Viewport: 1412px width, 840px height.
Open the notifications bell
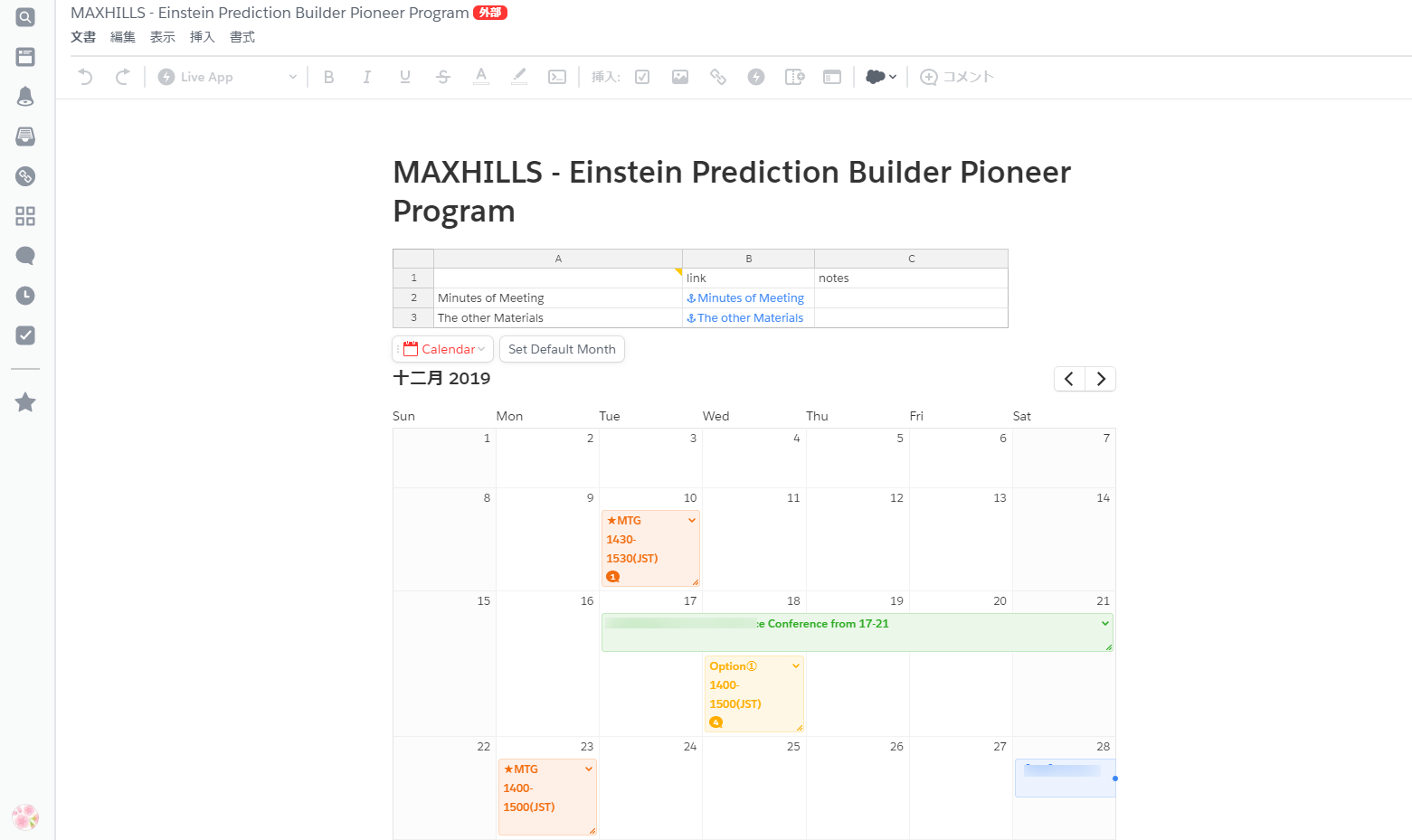point(25,97)
